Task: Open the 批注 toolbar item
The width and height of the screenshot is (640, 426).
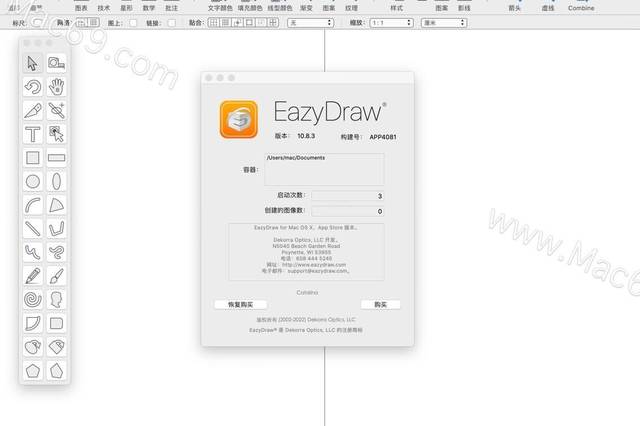Action: point(172,6)
